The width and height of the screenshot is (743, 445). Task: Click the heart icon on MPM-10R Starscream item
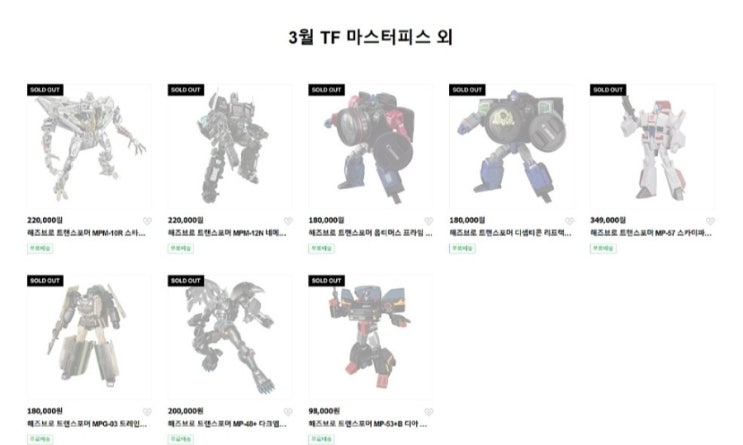[147, 221]
